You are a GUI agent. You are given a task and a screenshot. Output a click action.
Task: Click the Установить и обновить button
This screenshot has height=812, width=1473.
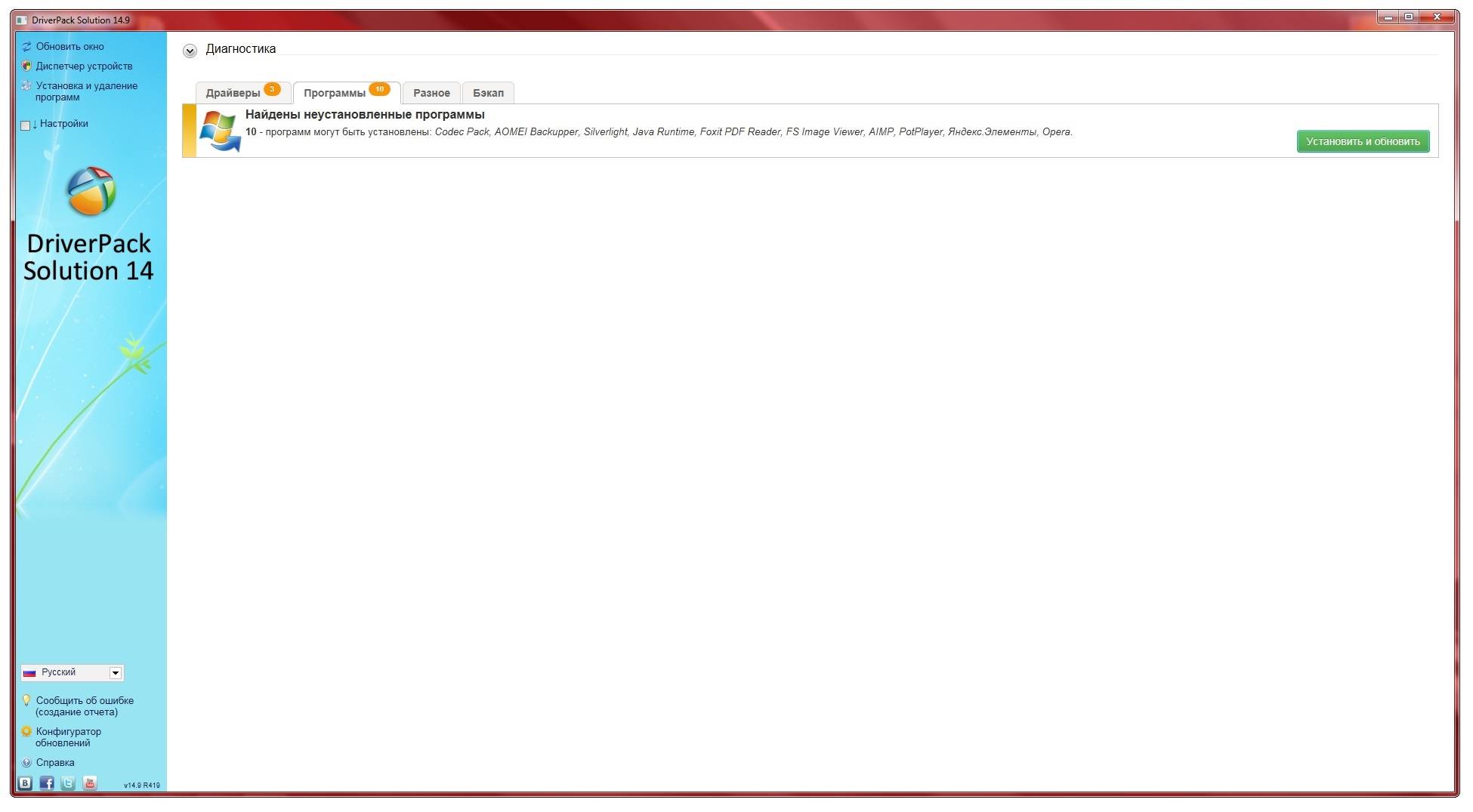point(1363,141)
